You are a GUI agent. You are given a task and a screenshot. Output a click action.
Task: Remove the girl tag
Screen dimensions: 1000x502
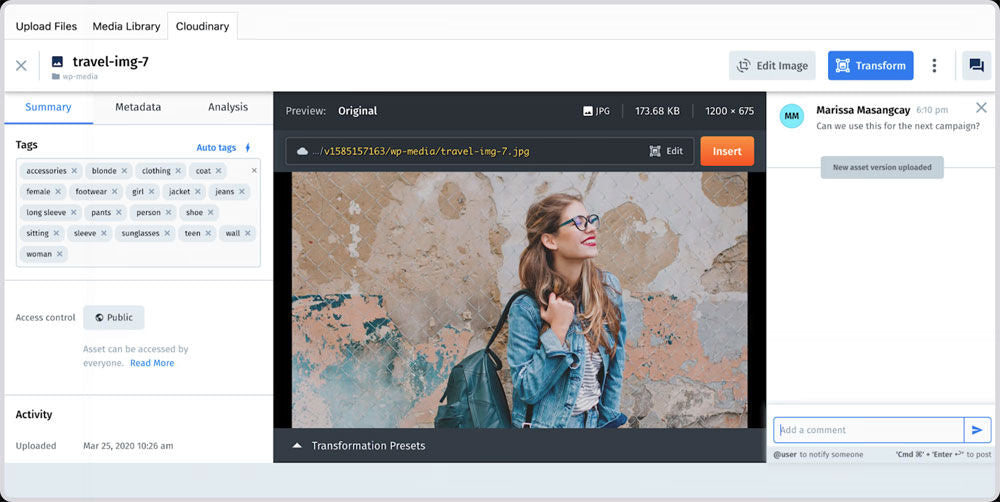click(x=151, y=191)
